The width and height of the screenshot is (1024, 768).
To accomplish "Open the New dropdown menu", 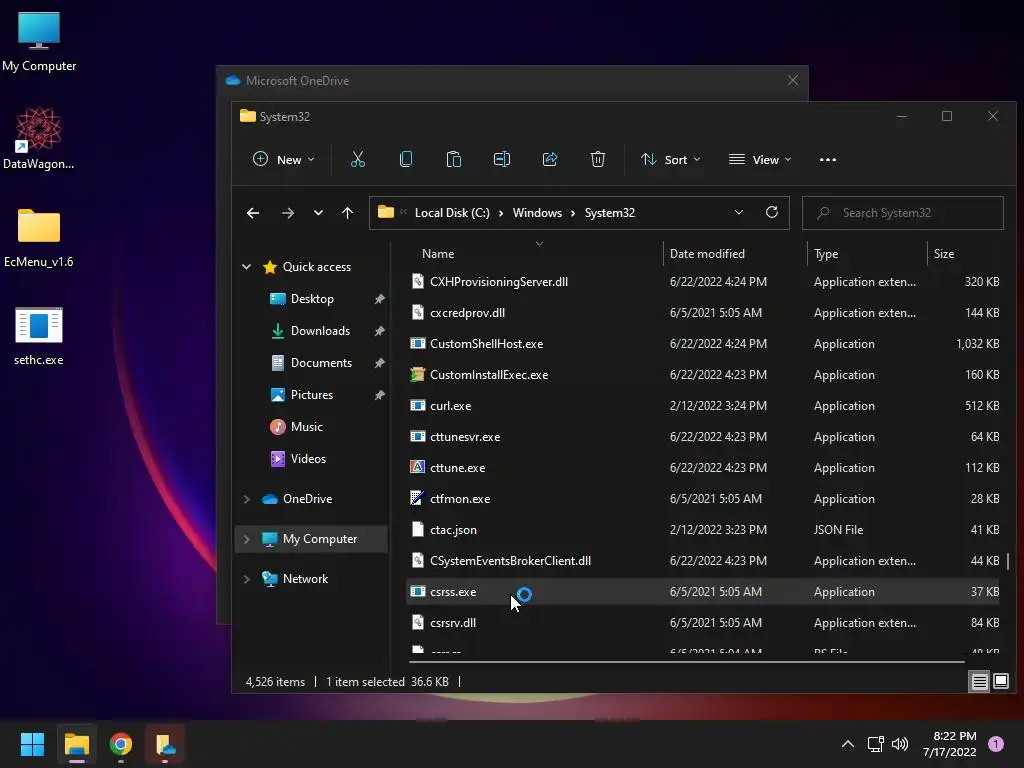I will click(283, 159).
